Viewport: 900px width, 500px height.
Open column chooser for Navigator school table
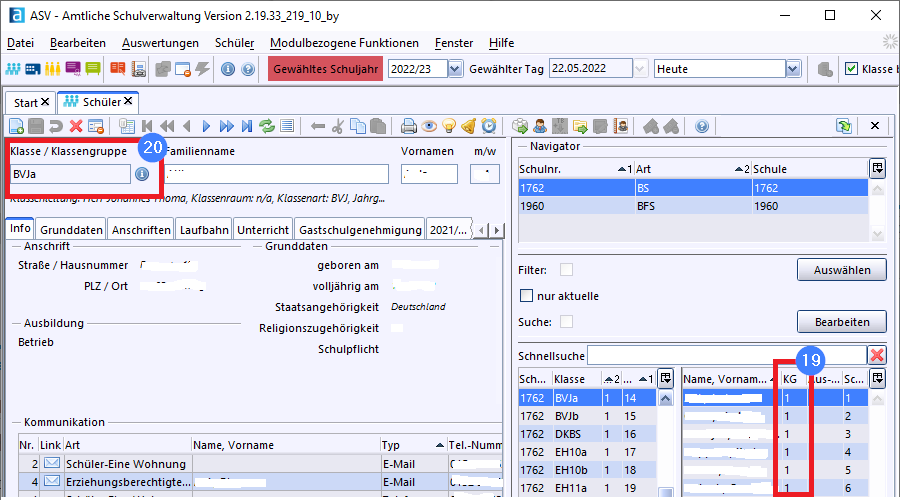[878, 168]
